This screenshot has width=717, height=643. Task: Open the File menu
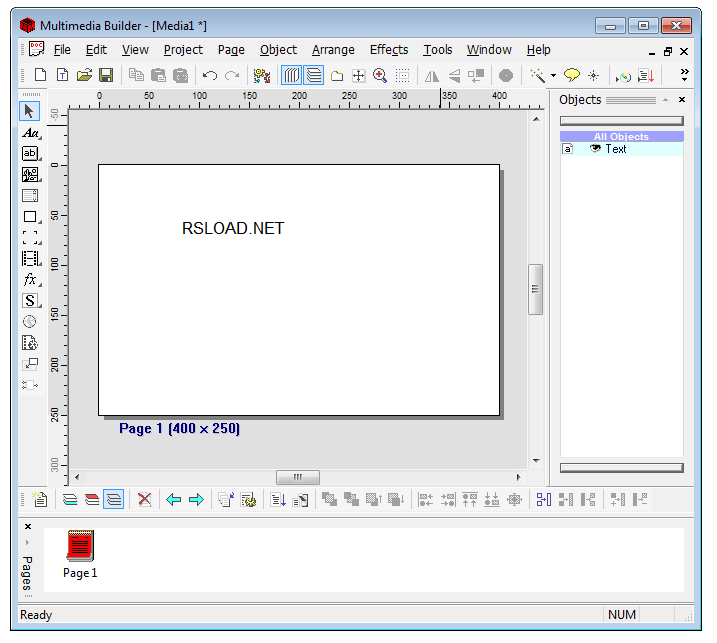pos(62,49)
